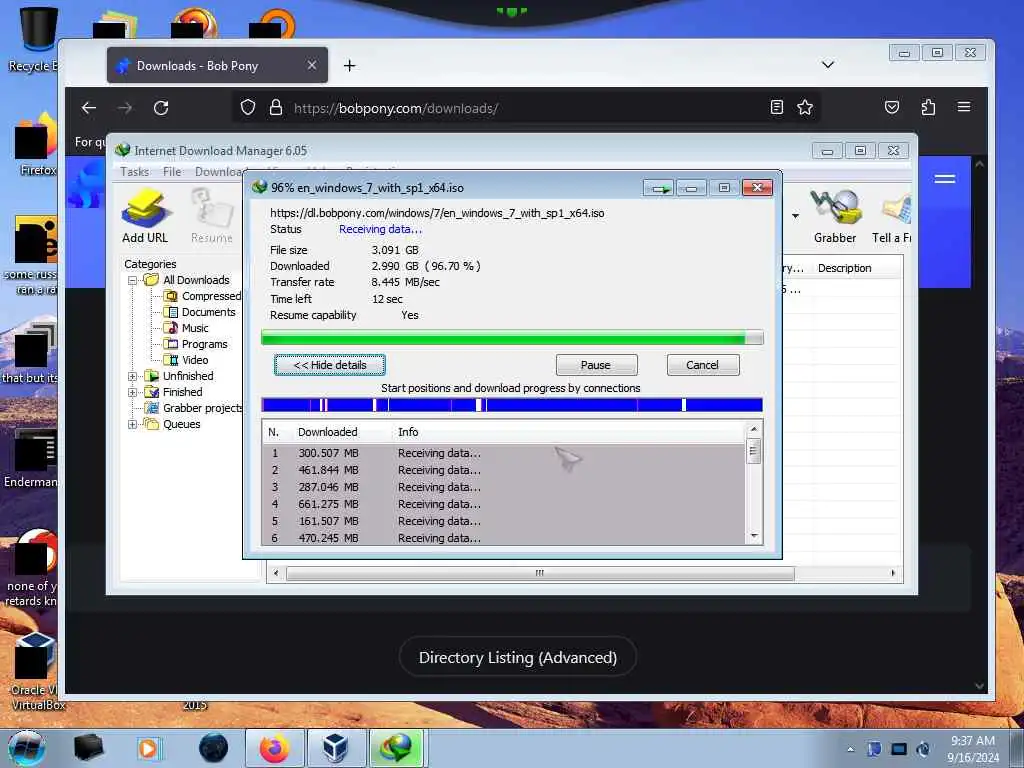Screen dimensions: 1024x768
Task: Expand the Queues category node
Action: tap(133, 424)
